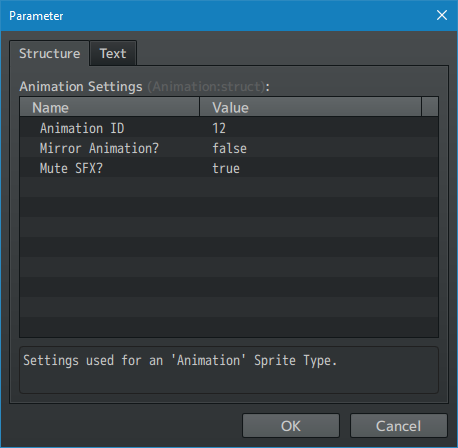The image size is (458, 448).
Task: Select the Mute SFX? parameter row
Action: pyautogui.click(x=229, y=168)
